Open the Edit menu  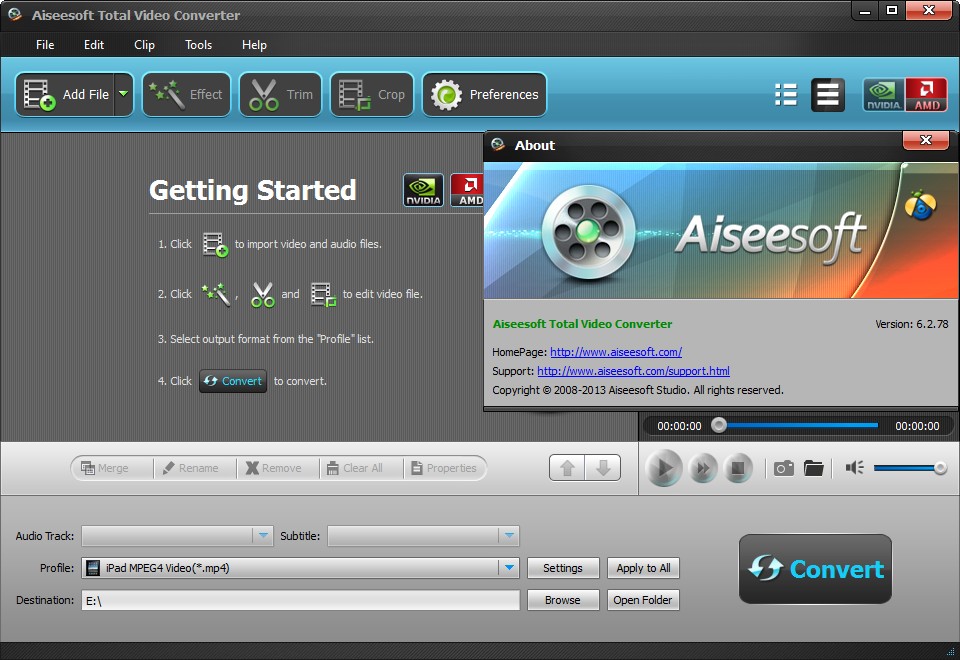(x=94, y=45)
